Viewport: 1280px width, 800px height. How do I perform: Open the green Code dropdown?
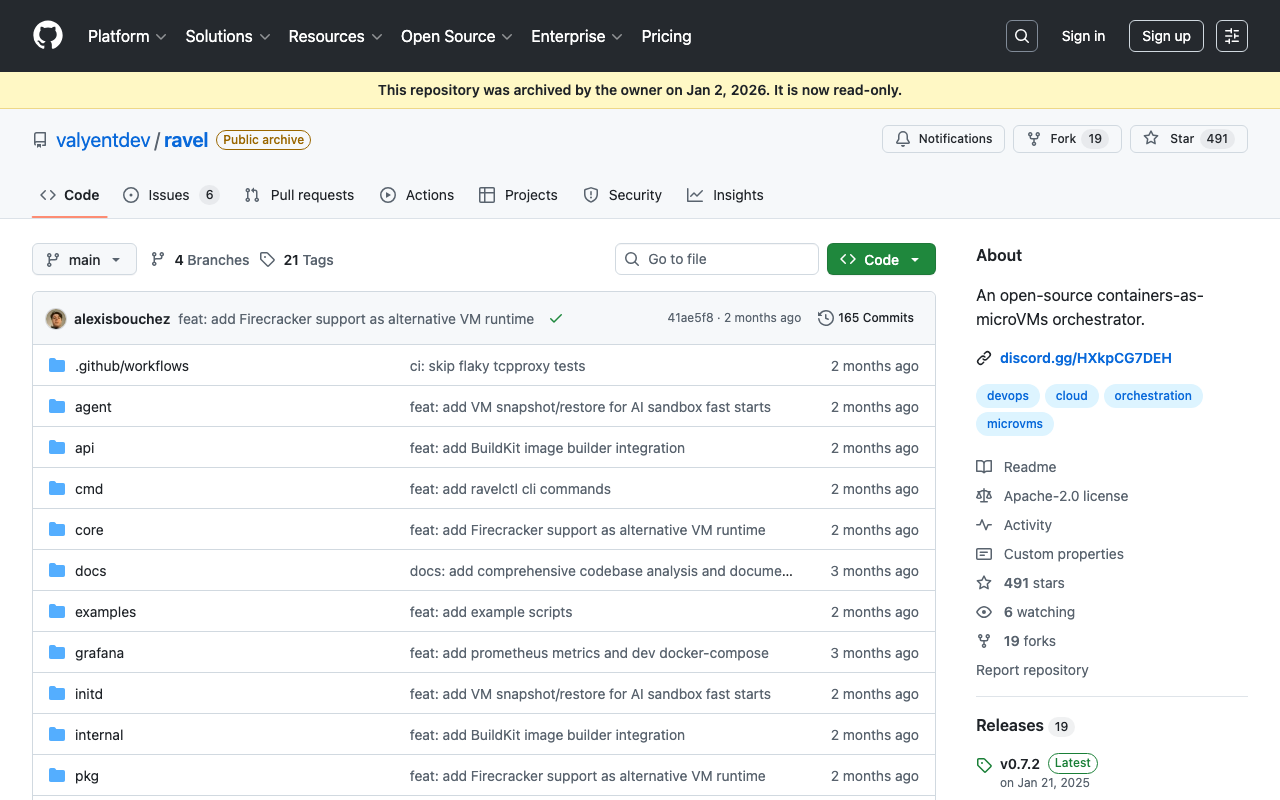point(881,260)
